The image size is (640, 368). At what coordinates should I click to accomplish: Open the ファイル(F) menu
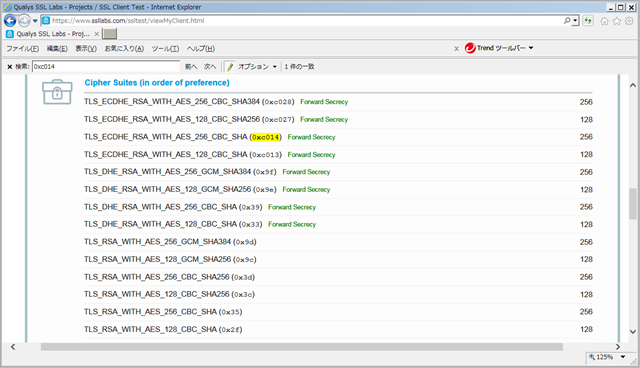22,49
